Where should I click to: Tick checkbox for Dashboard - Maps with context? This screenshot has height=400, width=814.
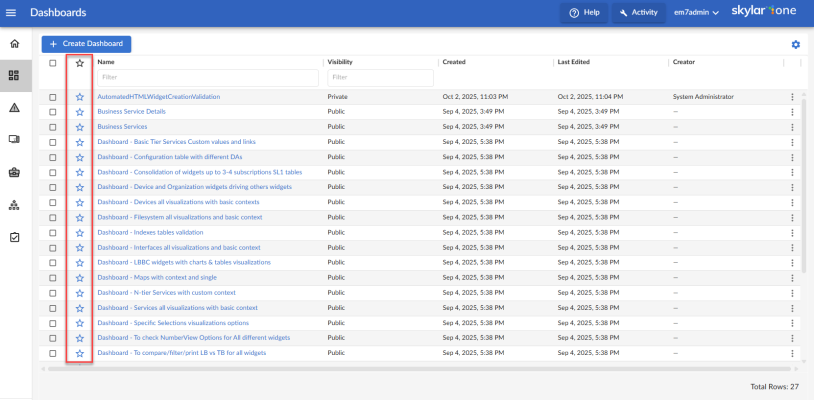point(53,277)
